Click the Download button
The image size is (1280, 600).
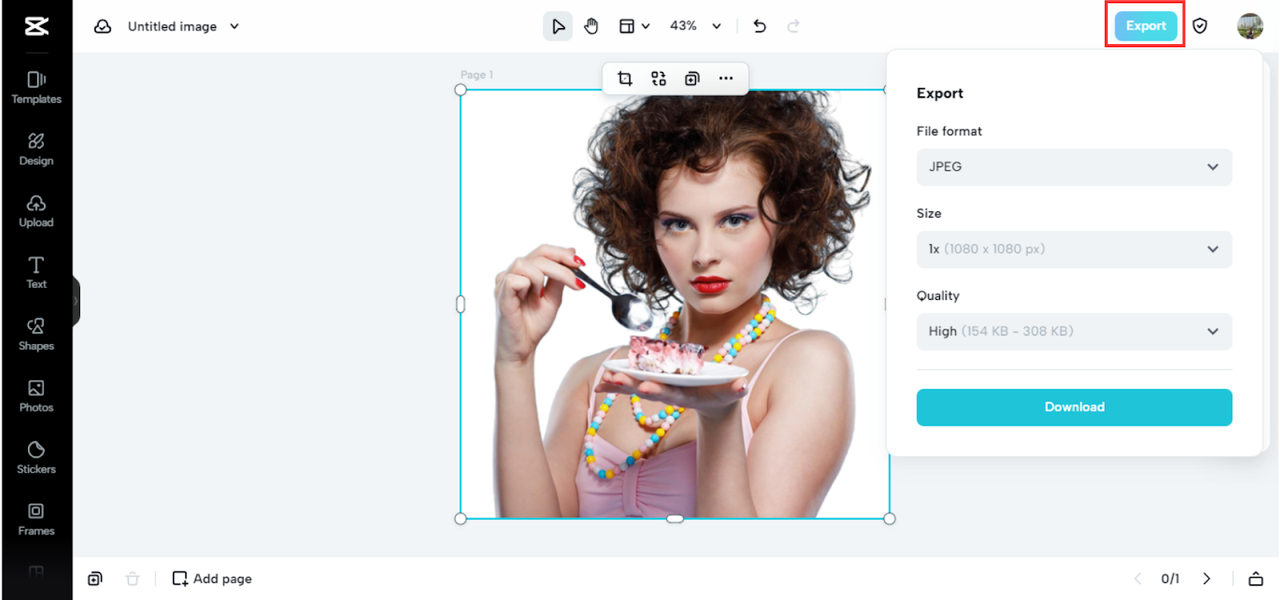click(x=1074, y=407)
